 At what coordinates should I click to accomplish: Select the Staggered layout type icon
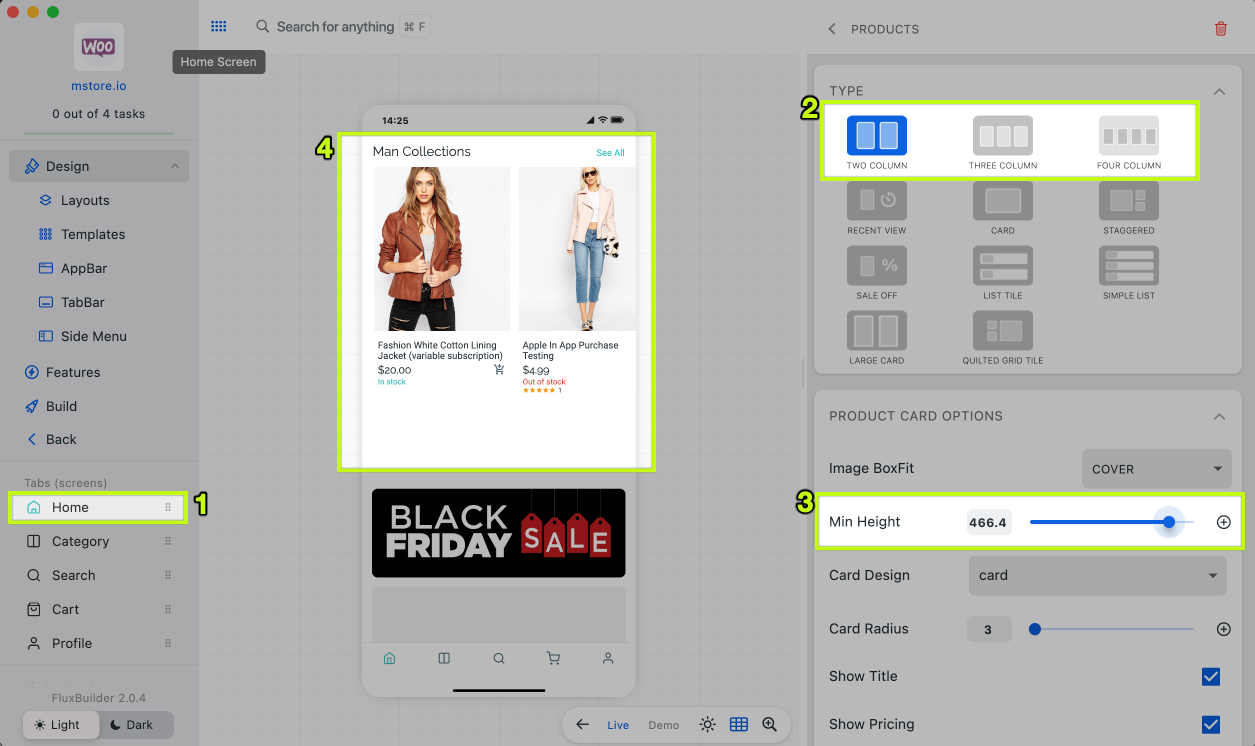click(x=1128, y=201)
